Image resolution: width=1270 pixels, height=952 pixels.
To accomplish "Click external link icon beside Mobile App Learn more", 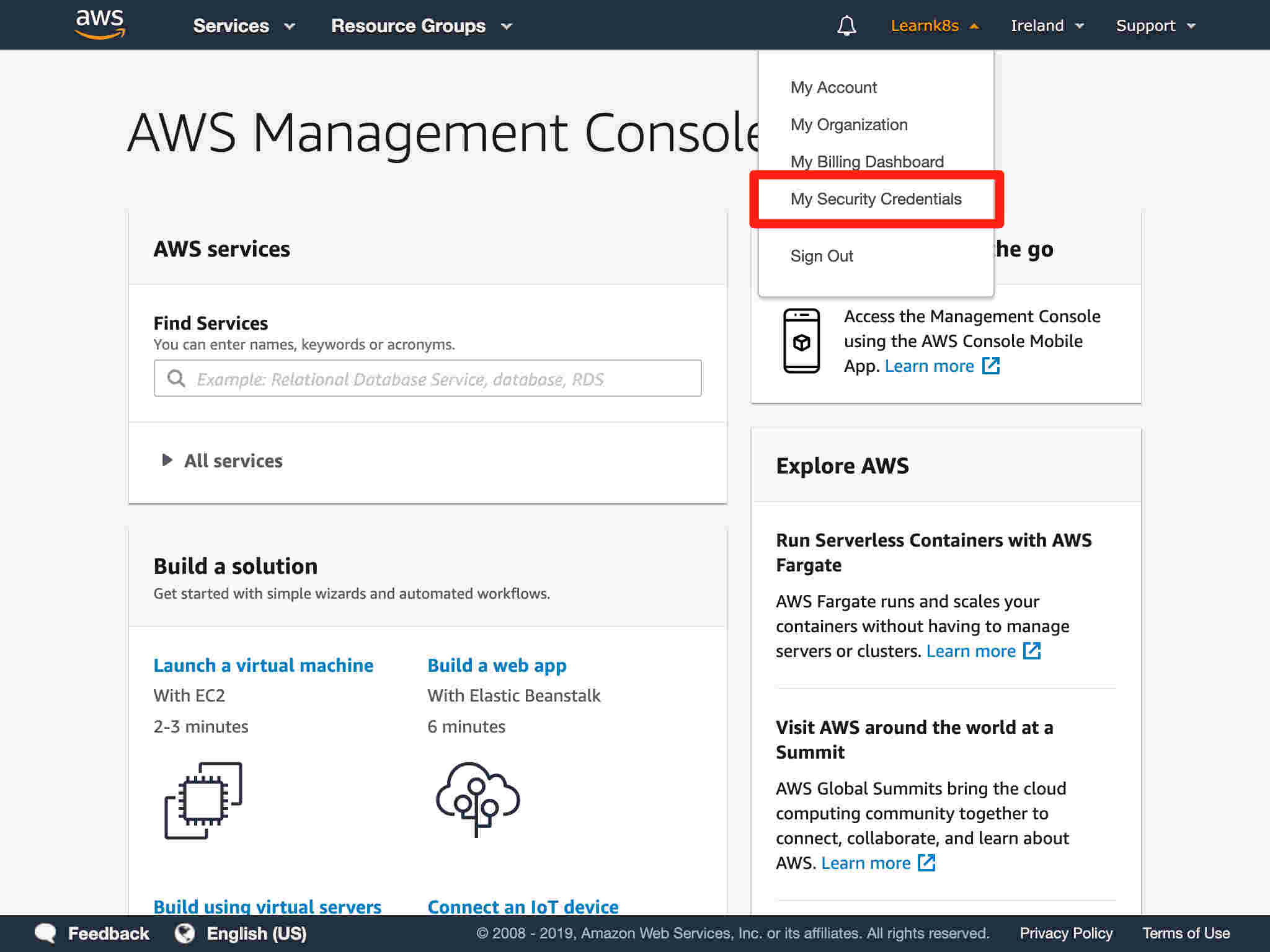I will [991, 366].
